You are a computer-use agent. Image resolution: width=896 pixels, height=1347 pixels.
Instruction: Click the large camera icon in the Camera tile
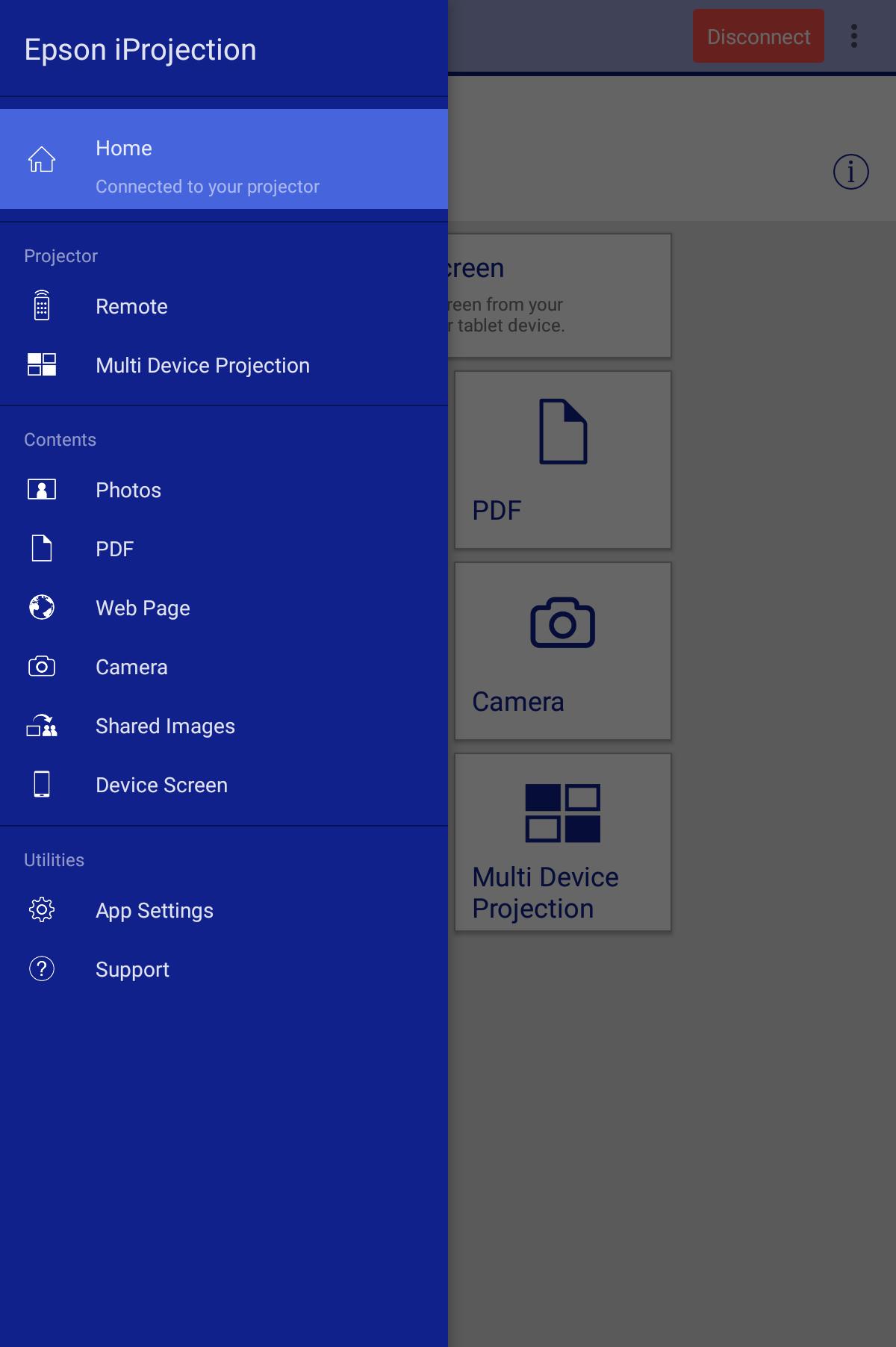click(x=563, y=622)
